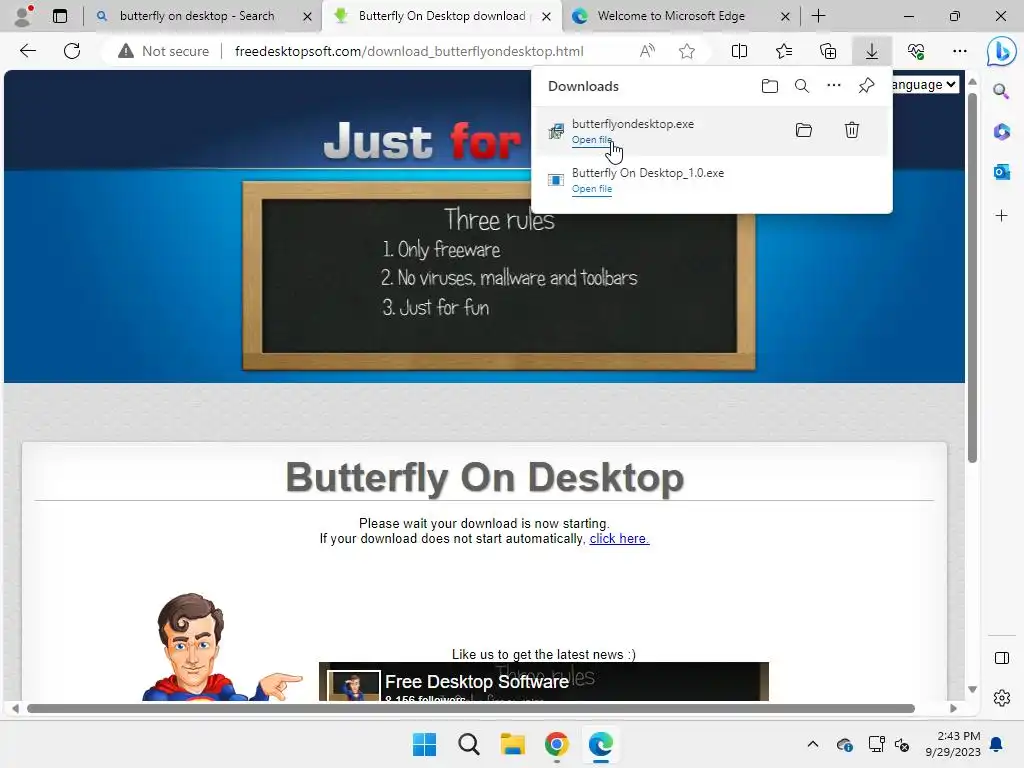Toggle the Downloads toolbar button
The height and width of the screenshot is (768, 1024).
[872, 51]
